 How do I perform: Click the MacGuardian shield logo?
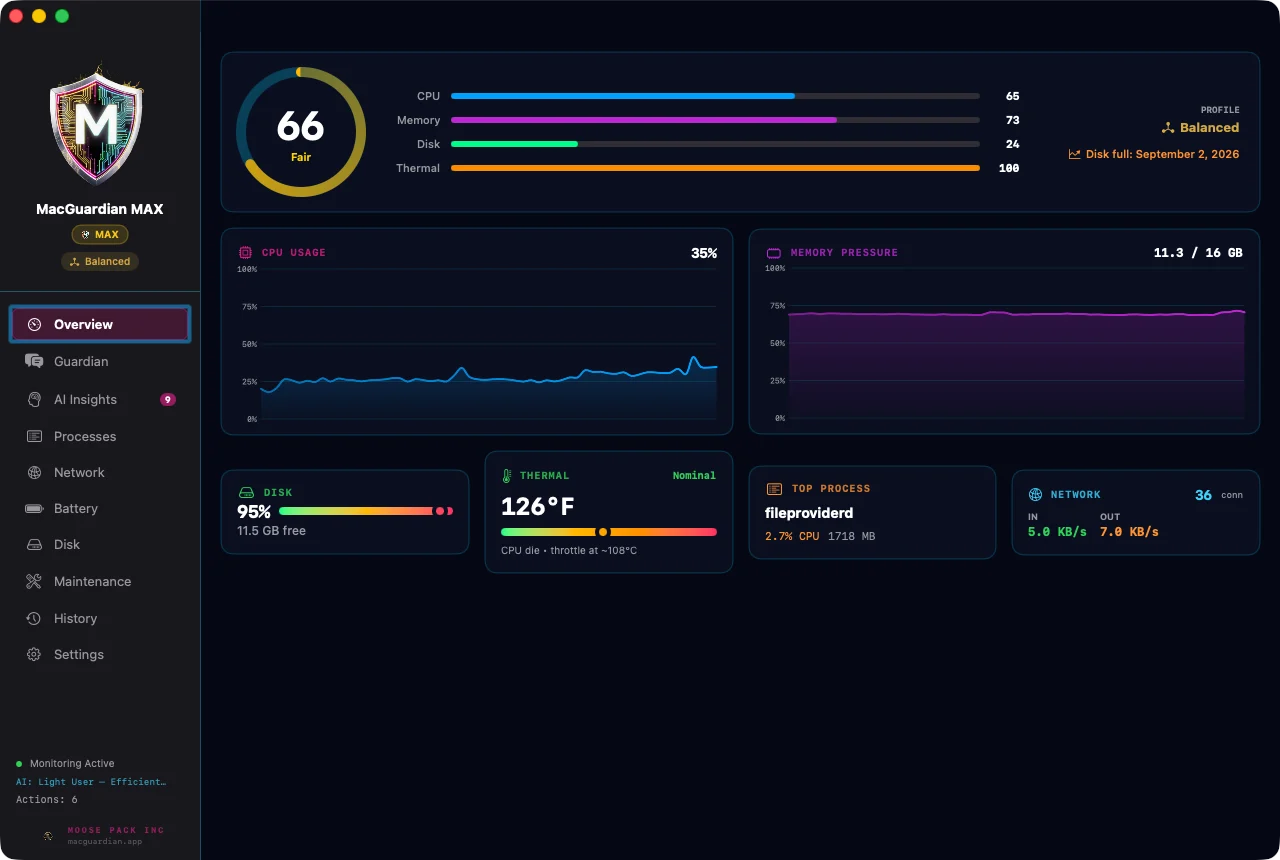96,125
